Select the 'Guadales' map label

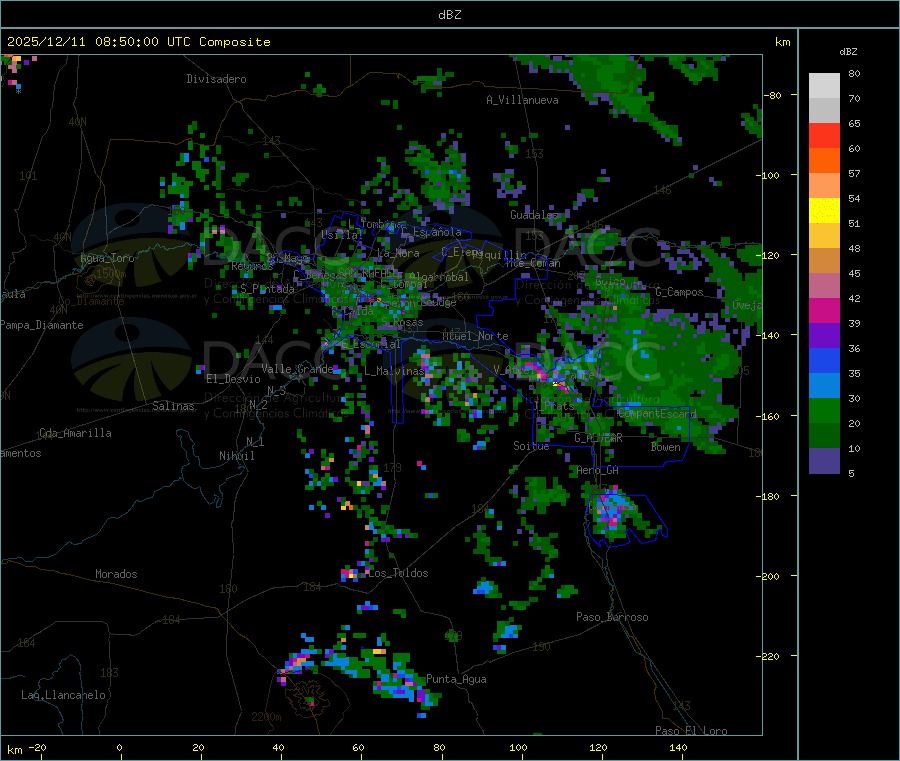tap(534, 215)
